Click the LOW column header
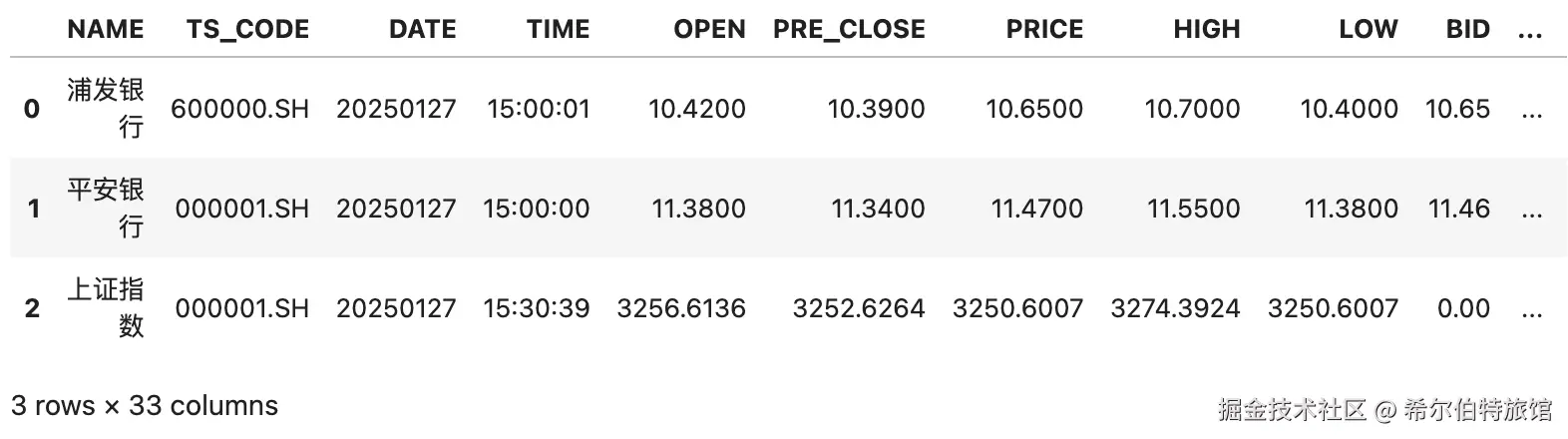 point(1369,30)
